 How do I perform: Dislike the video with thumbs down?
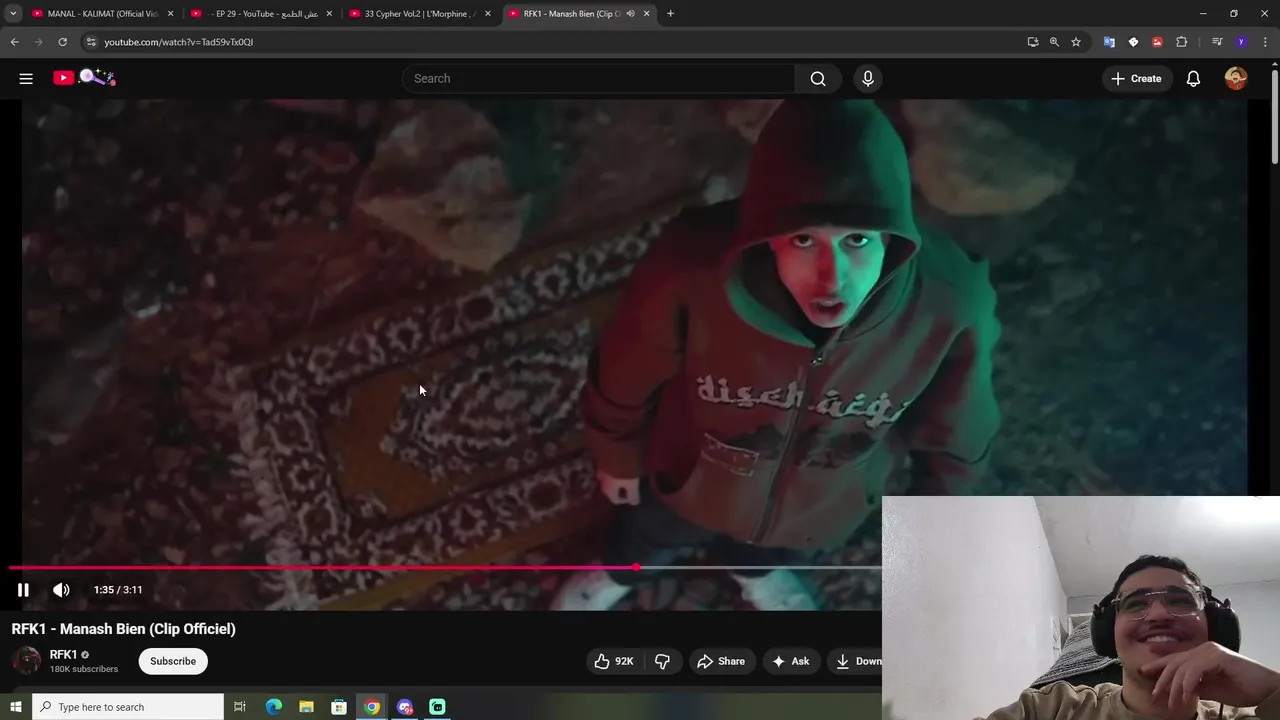(x=662, y=661)
